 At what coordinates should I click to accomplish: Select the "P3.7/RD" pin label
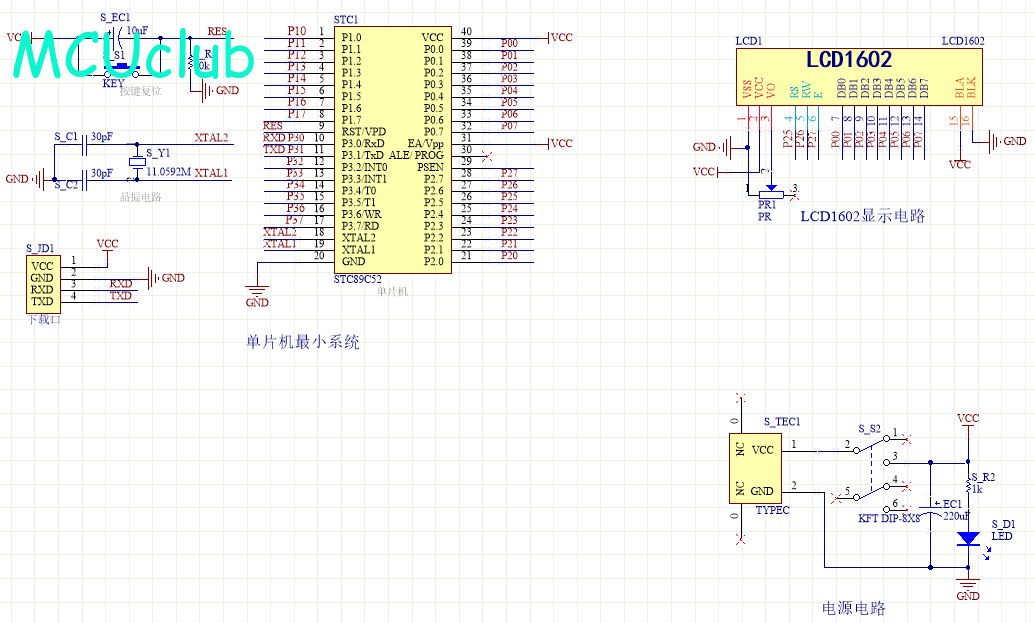tap(360, 226)
